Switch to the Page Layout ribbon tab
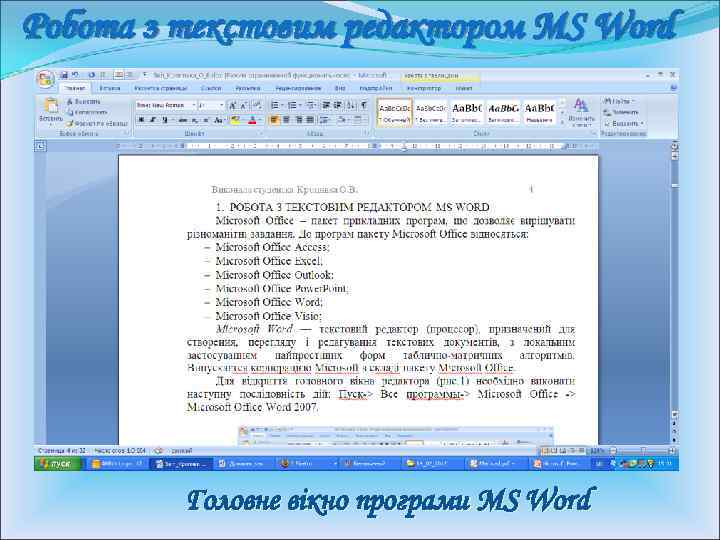 pos(161,88)
